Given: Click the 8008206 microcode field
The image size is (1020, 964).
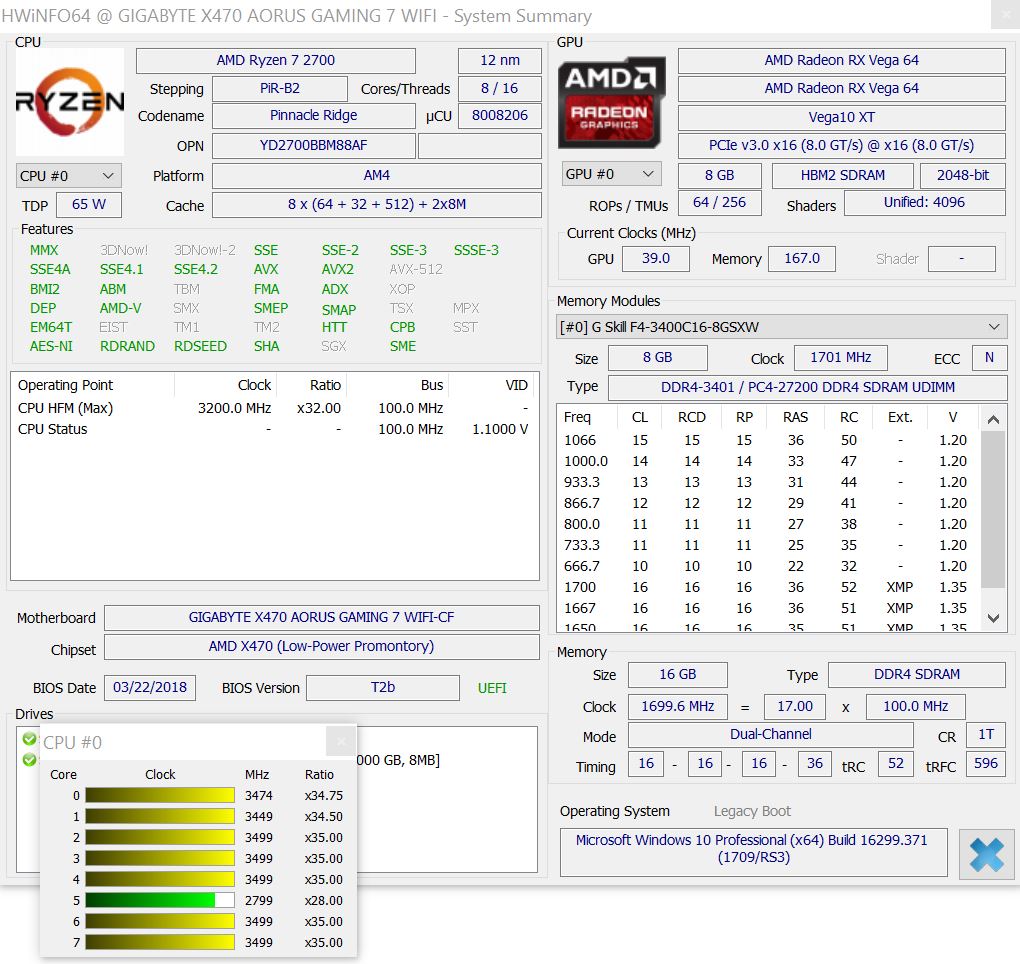Looking at the screenshot, I should coord(500,116).
